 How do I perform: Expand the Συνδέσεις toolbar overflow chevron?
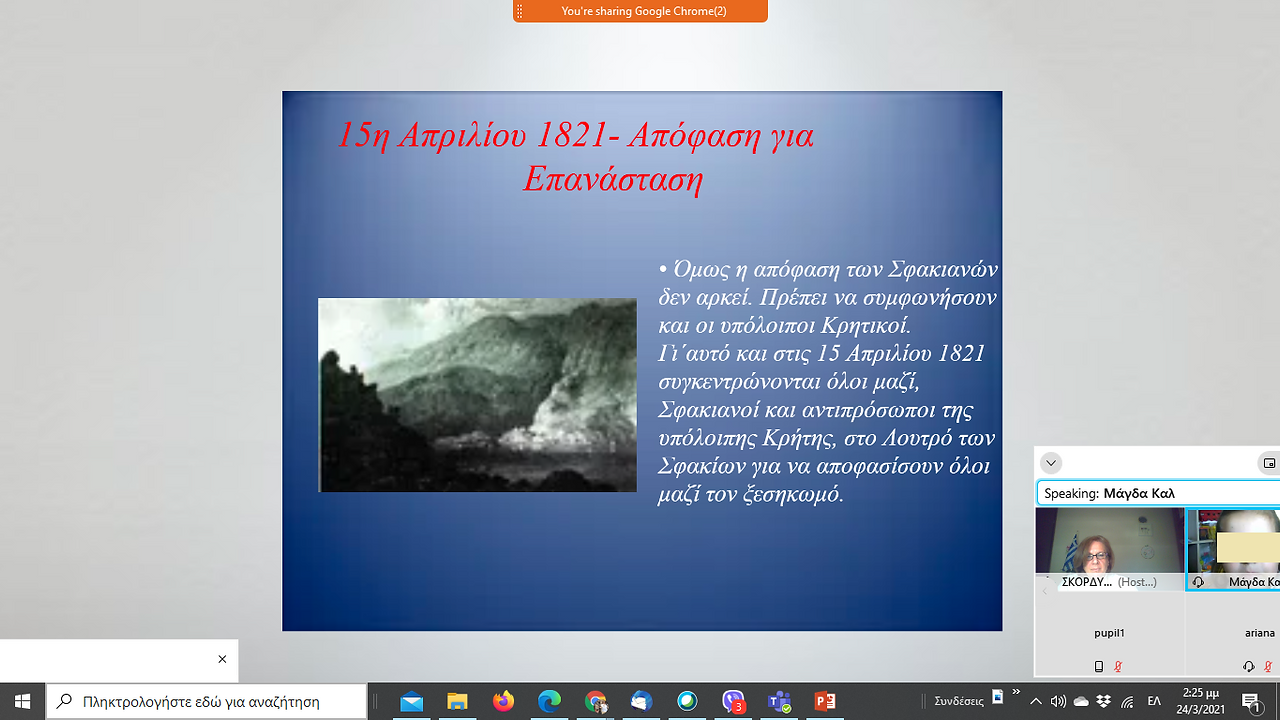pyautogui.click(x=1017, y=692)
